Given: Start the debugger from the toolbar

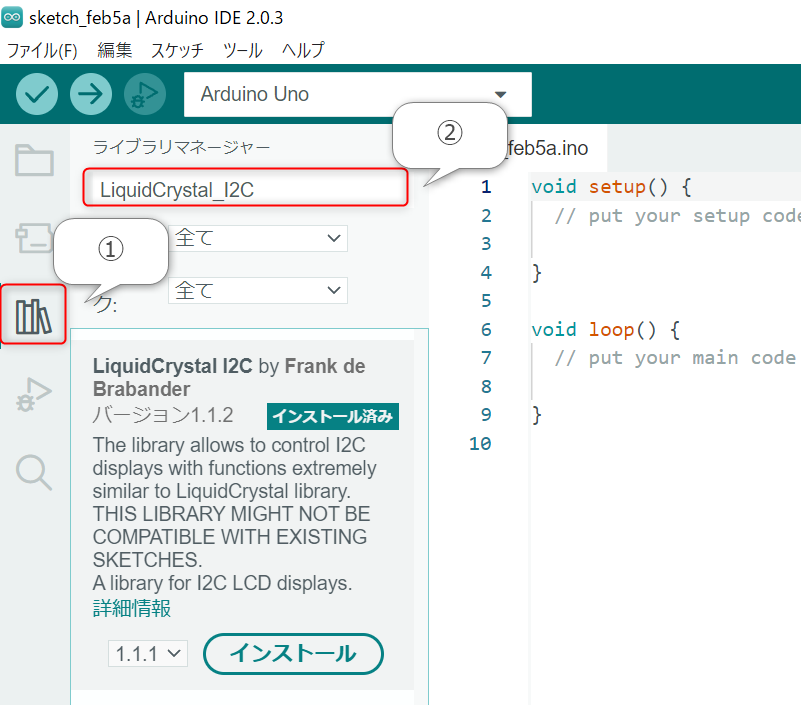Looking at the screenshot, I should click(145, 94).
